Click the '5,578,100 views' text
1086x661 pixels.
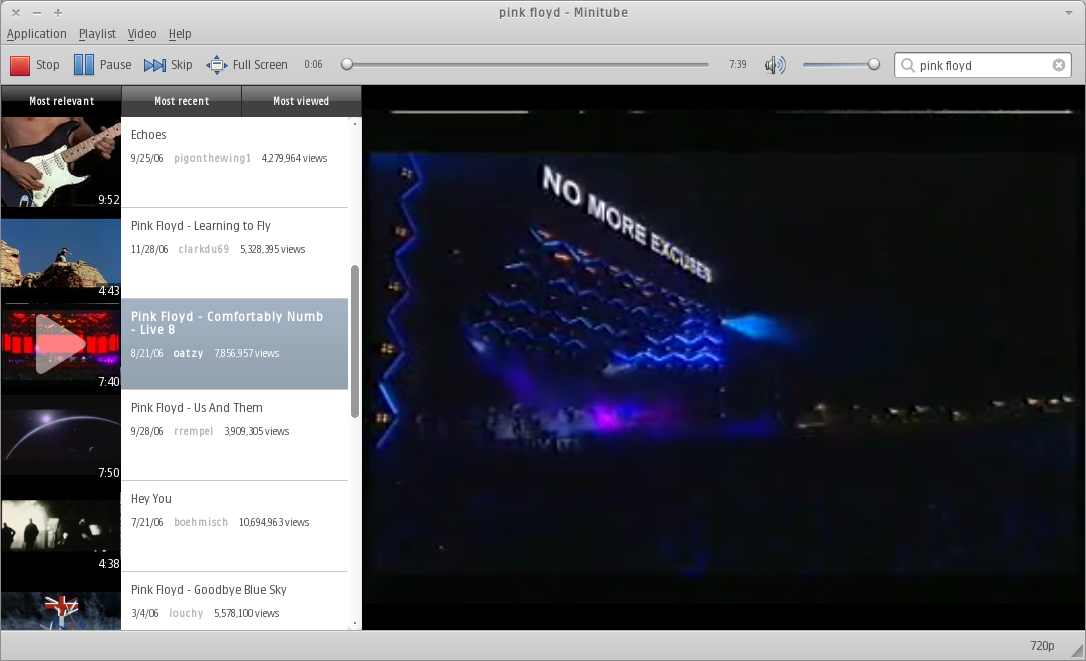[x=247, y=613]
